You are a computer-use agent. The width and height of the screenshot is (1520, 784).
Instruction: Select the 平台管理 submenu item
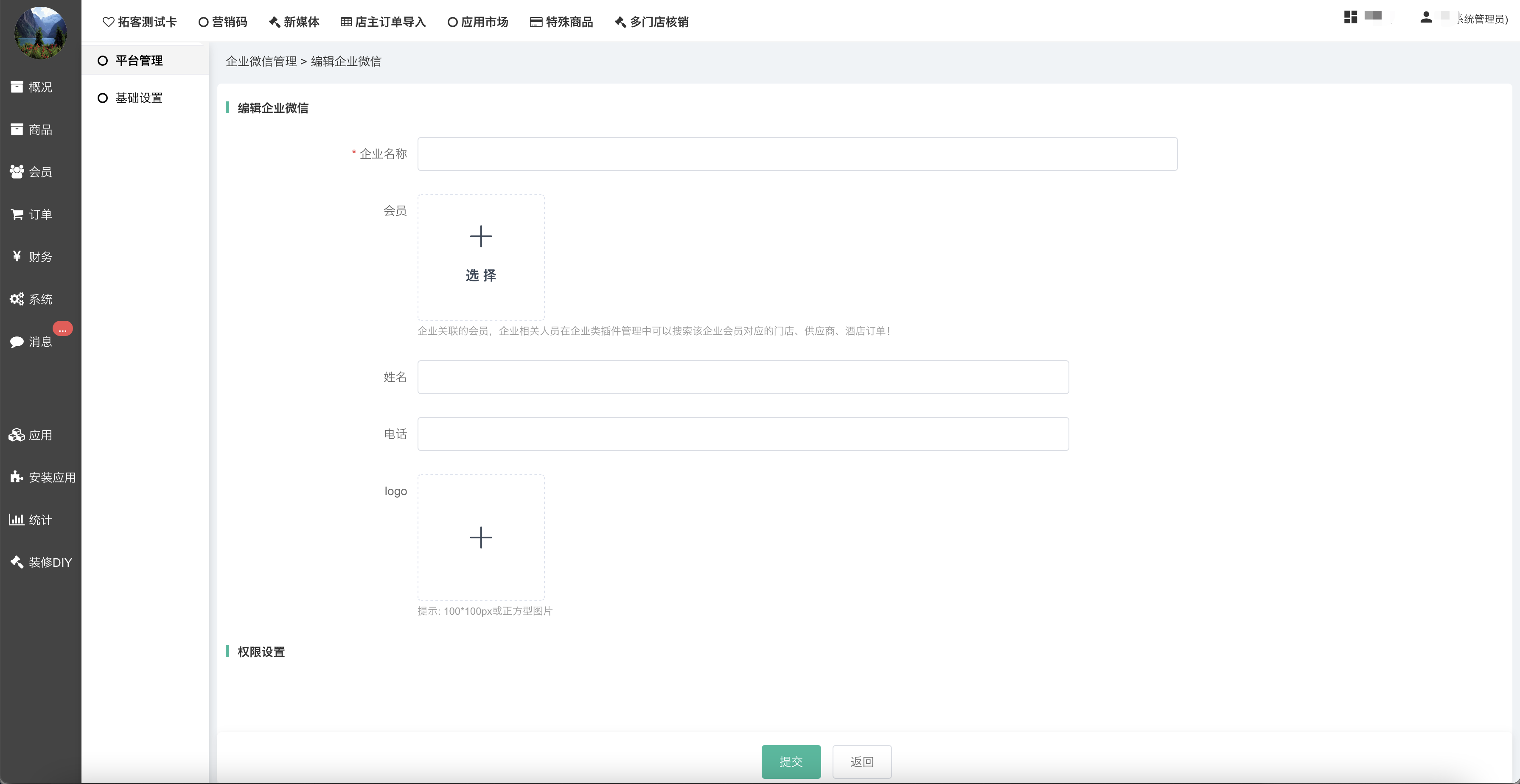[139, 61]
